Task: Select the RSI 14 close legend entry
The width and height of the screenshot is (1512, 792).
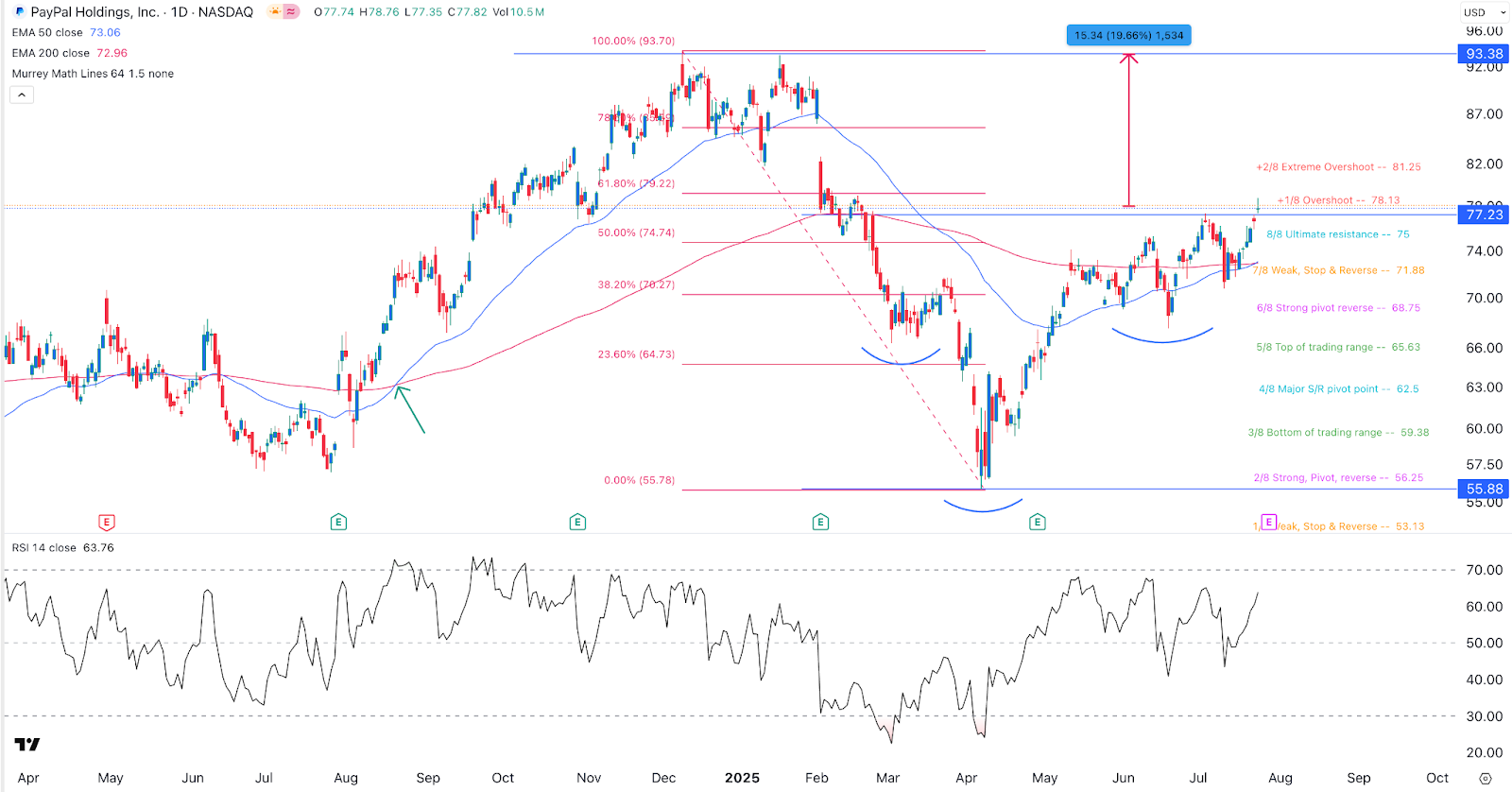Action: coord(62,547)
